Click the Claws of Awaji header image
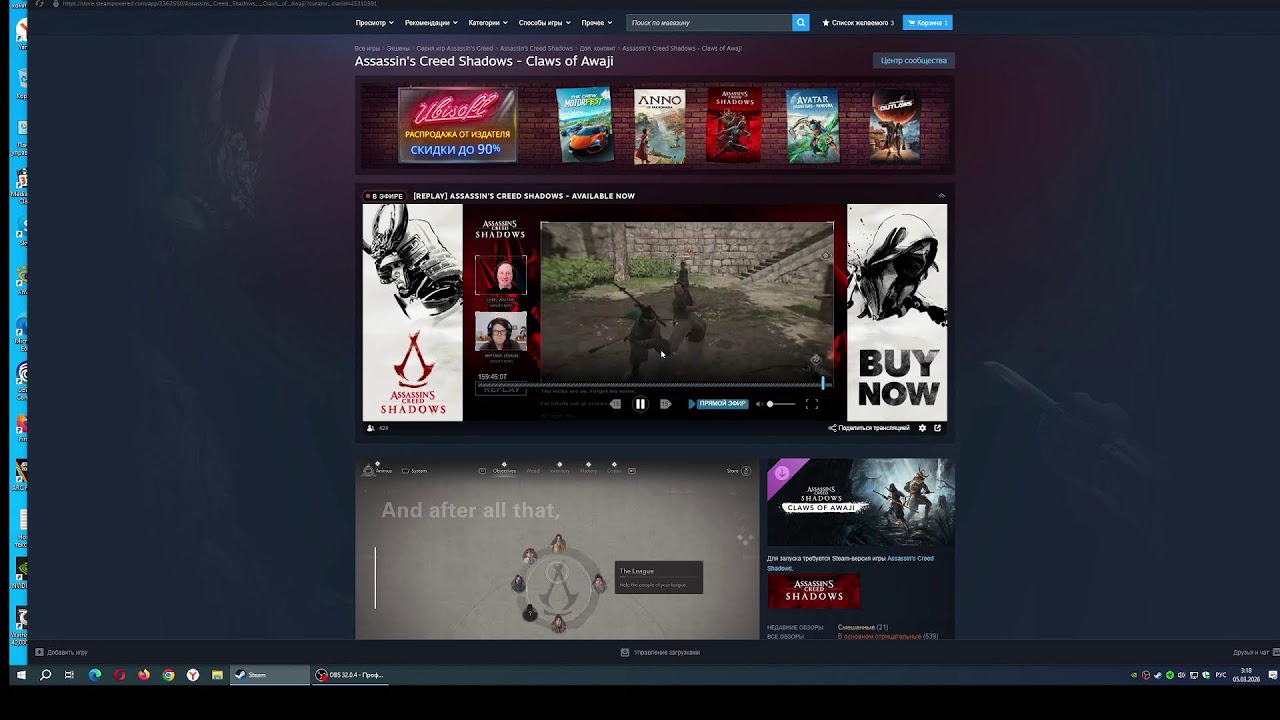The width and height of the screenshot is (1280, 720). 861,503
